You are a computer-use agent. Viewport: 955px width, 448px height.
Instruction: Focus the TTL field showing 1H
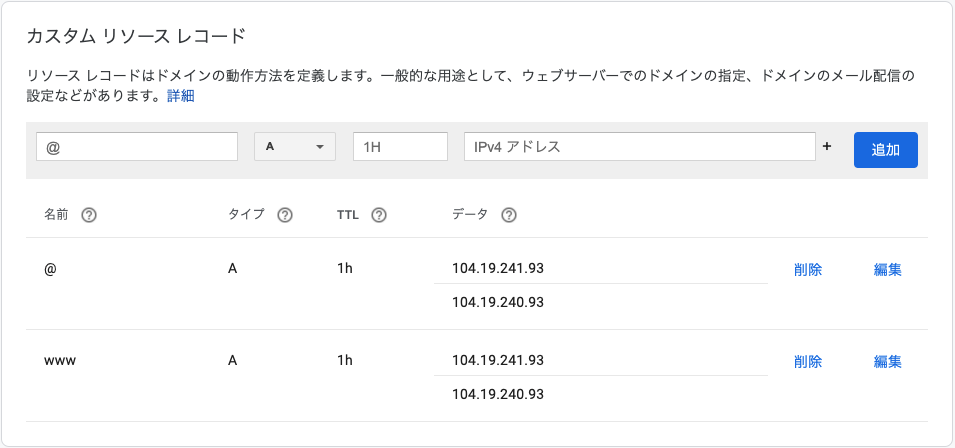point(400,147)
